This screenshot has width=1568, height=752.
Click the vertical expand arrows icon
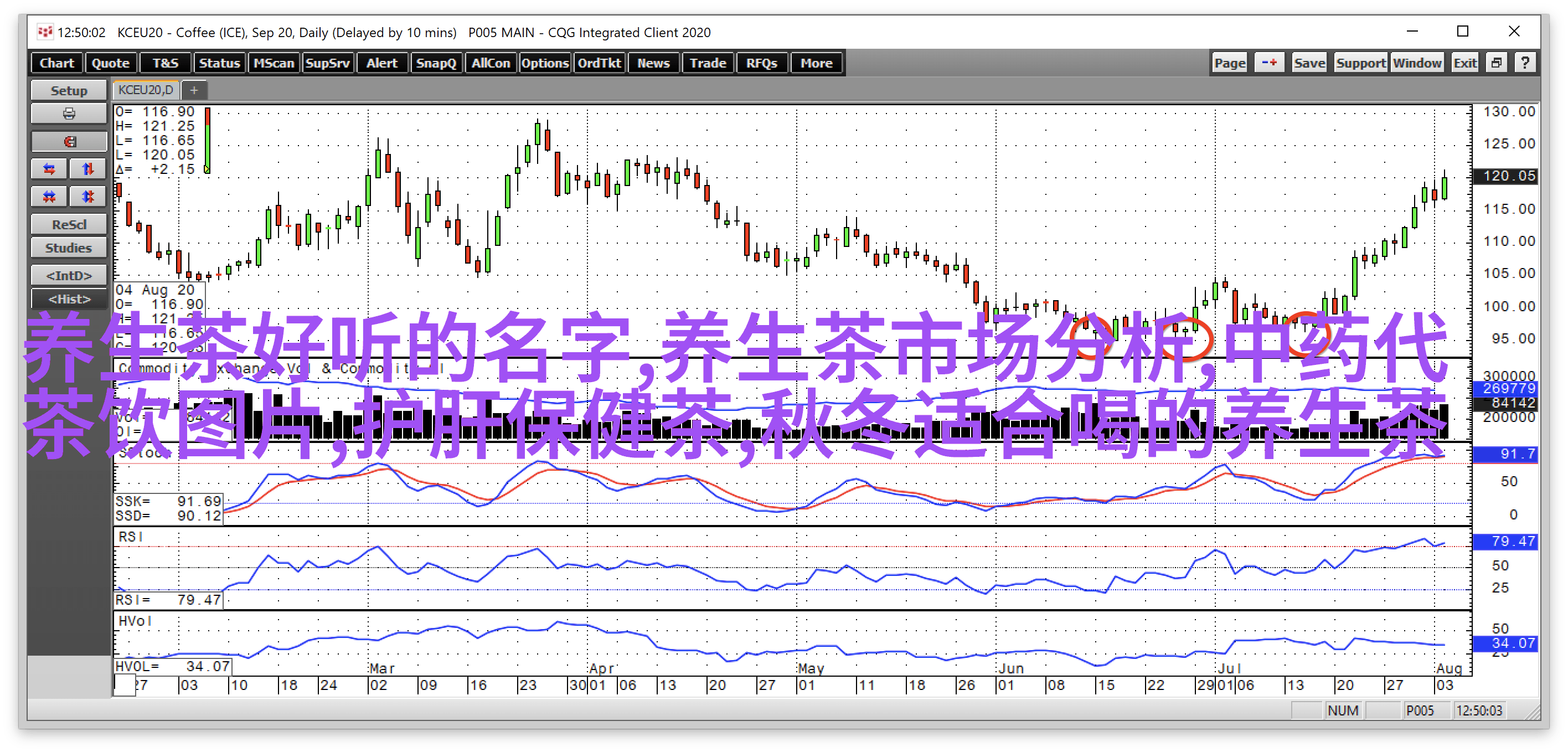[87, 169]
